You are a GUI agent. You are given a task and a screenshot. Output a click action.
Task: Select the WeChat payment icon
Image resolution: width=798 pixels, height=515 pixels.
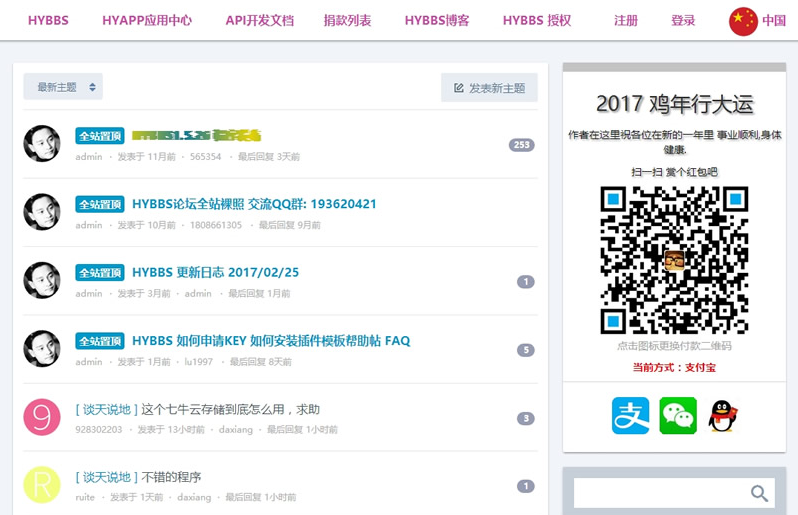[678, 416]
